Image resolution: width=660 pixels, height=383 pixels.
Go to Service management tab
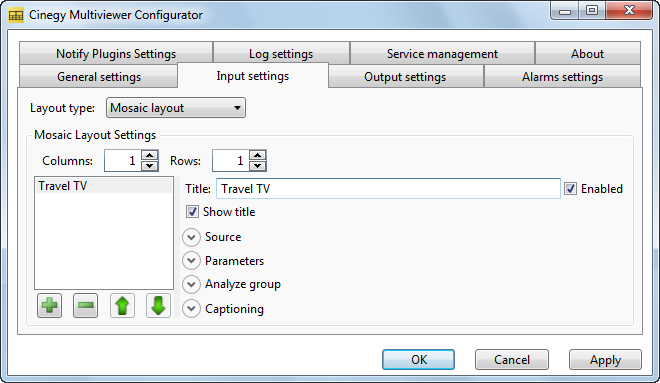tap(442, 53)
